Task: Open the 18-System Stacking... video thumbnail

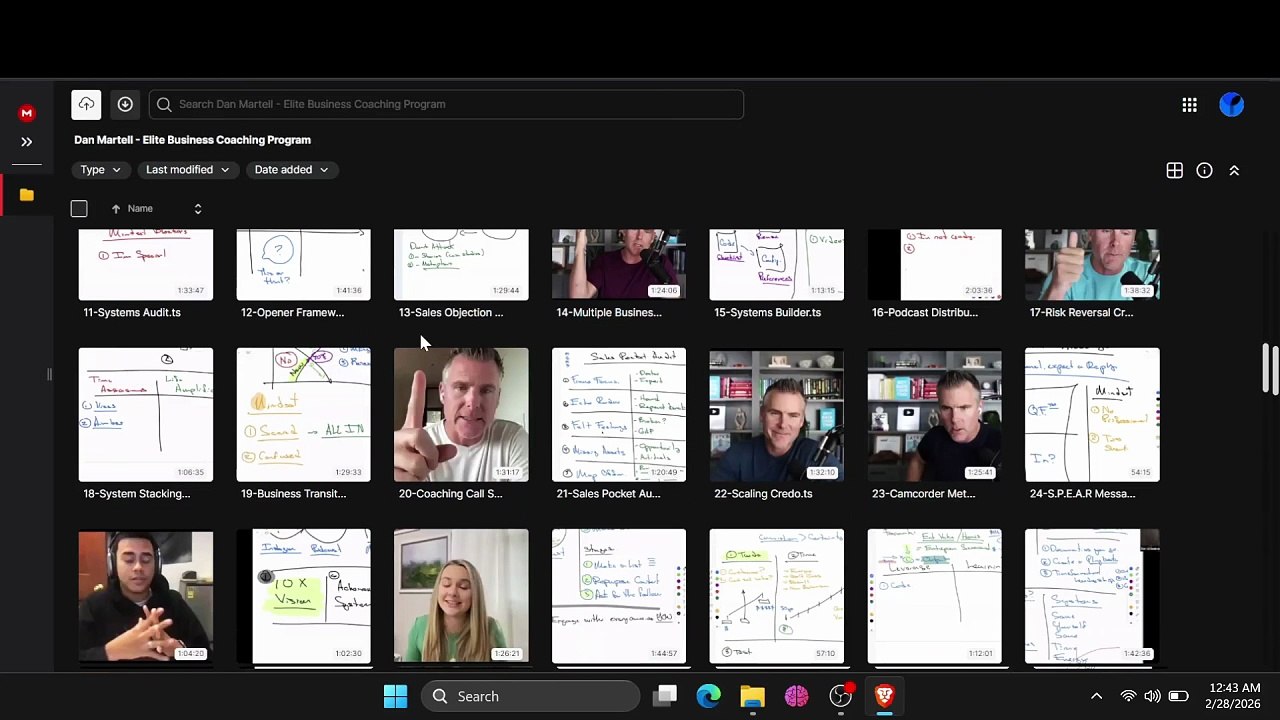Action: coord(146,415)
